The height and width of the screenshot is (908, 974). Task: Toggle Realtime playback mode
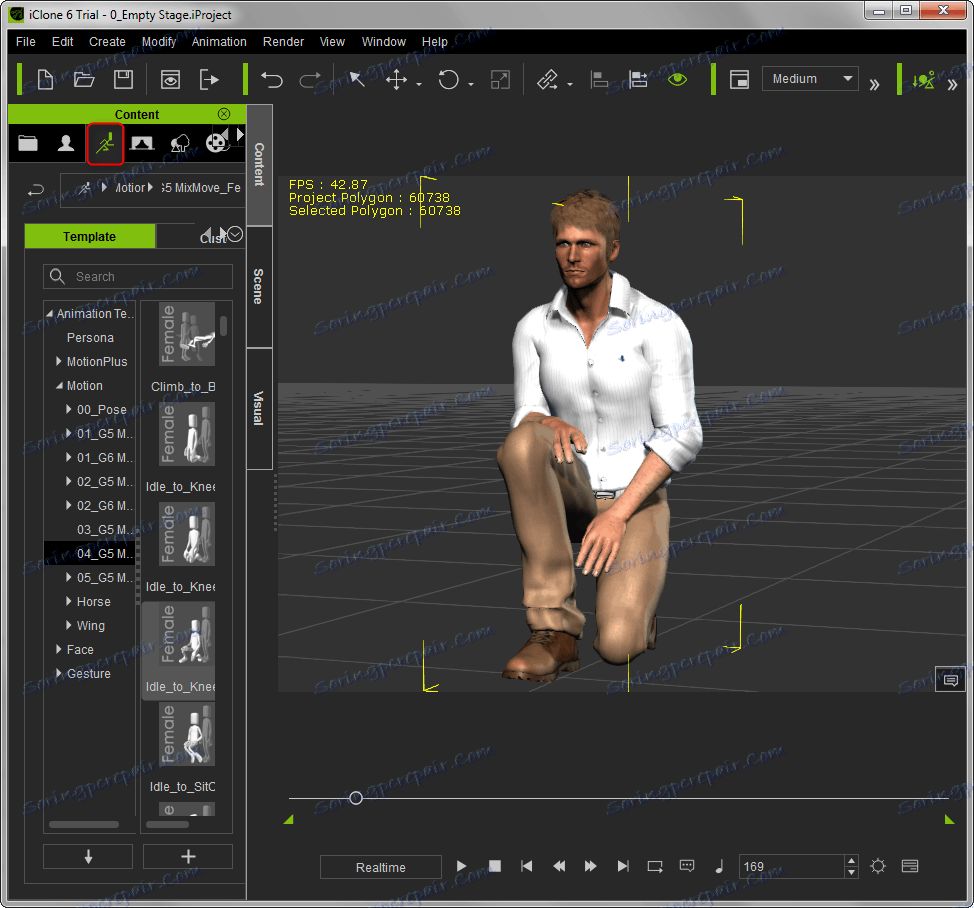[x=381, y=867]
